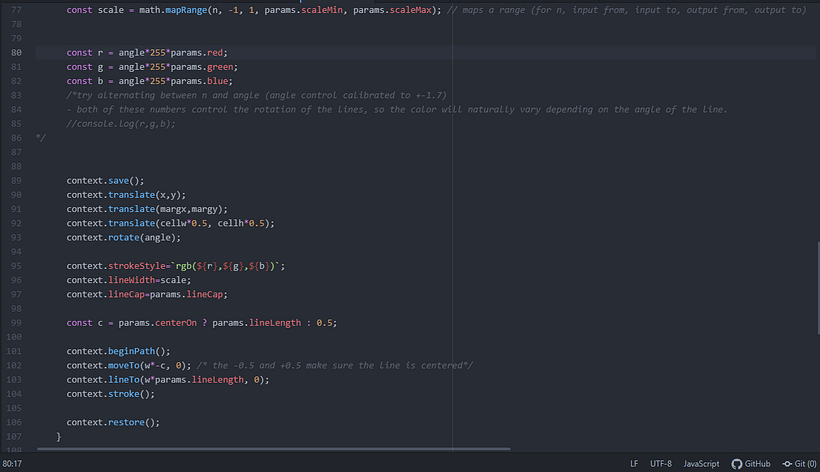Click the GitHub octocat icon in status bar

737,464
